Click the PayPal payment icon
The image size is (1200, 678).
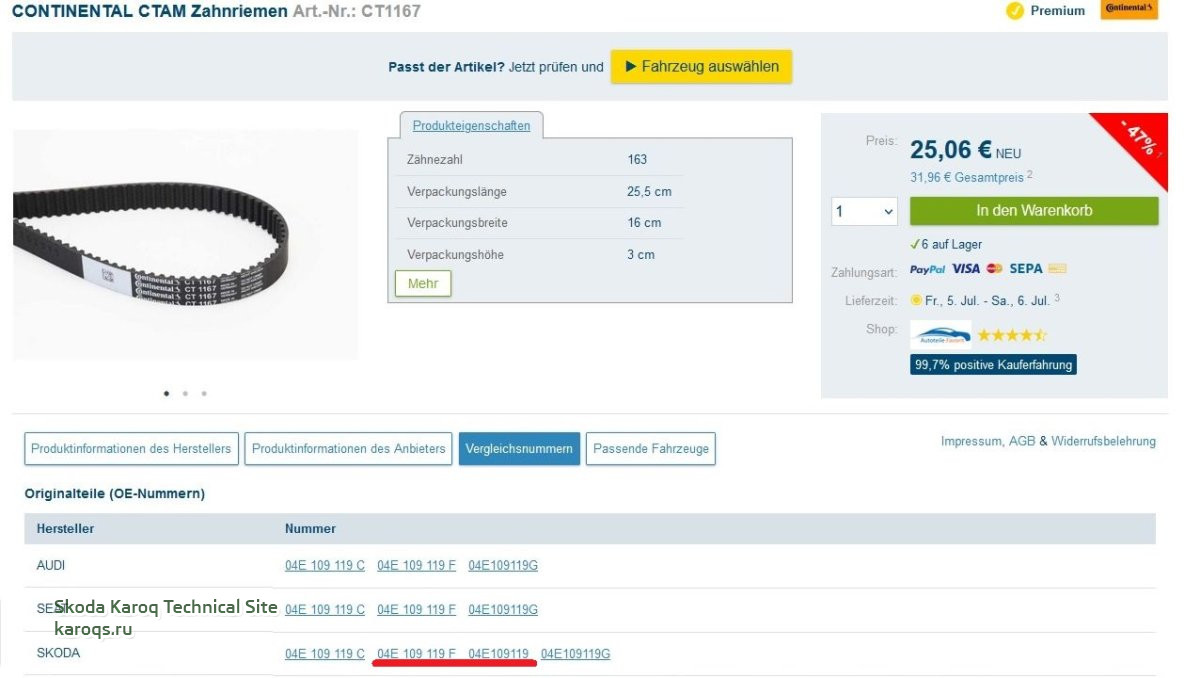click(927, 269)
